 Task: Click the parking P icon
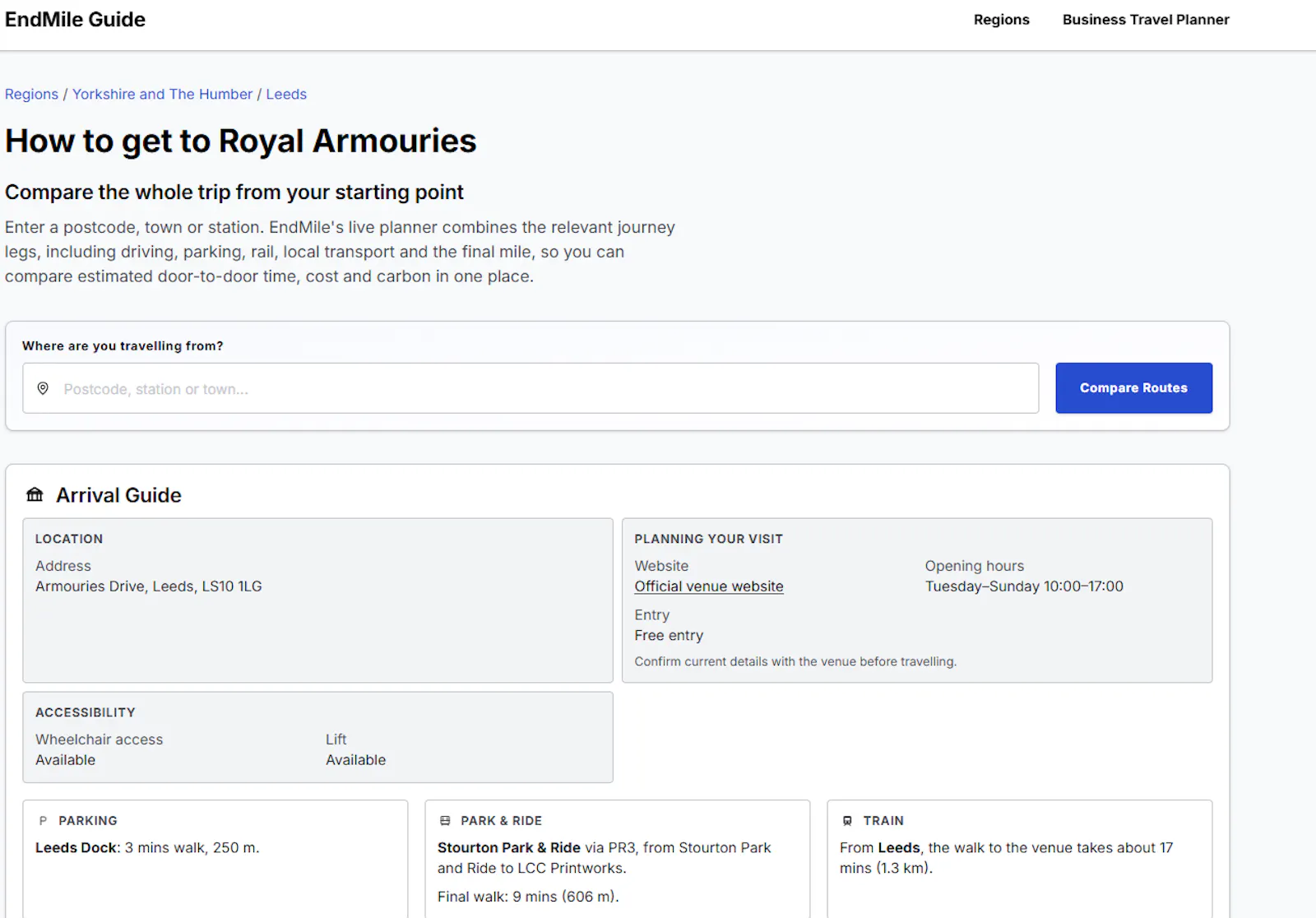pyautogui.click(x=43, y=821)
